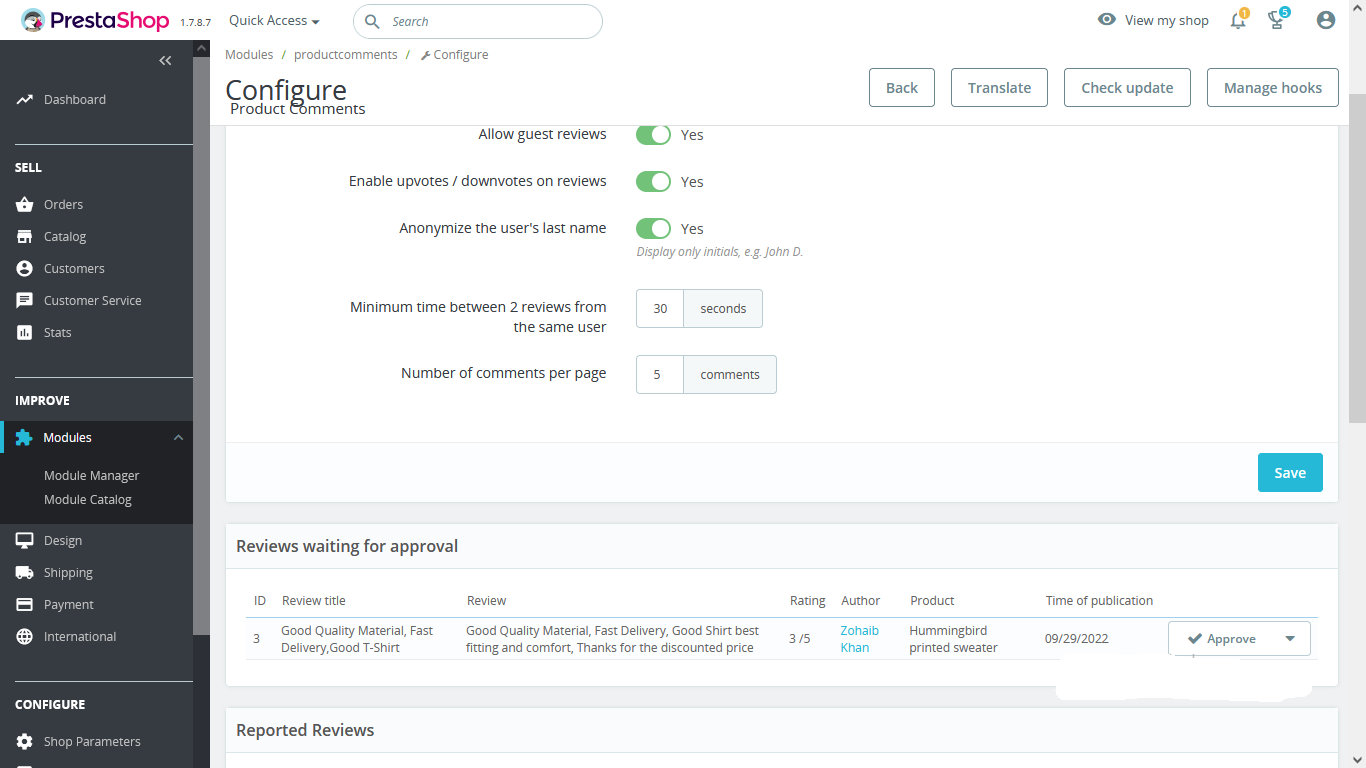Open the Quick Access dropdown
Viewport: 1366px width, 768px height.
(x=274, y=20)
